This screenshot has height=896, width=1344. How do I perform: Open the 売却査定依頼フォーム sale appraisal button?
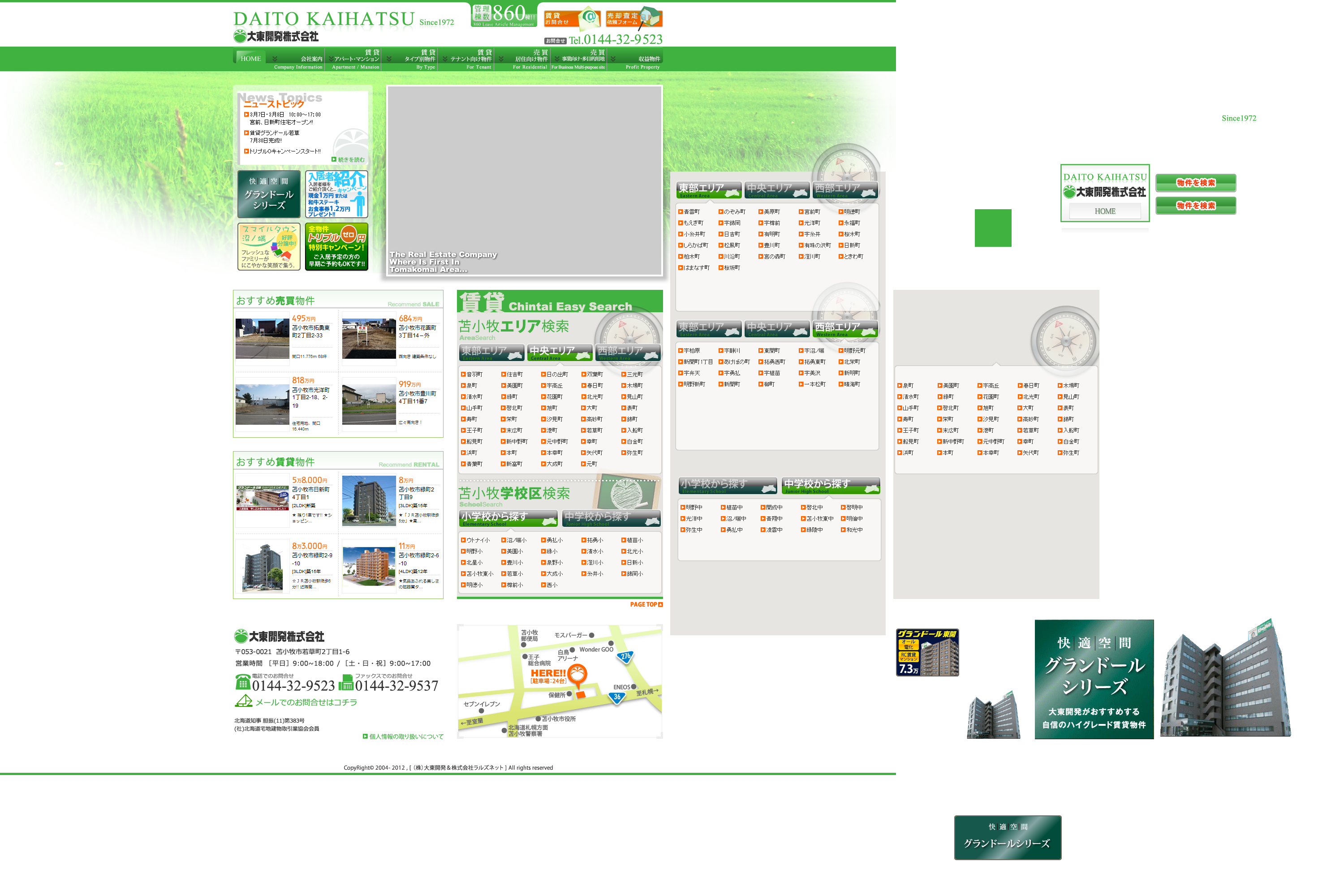point(634,18)
